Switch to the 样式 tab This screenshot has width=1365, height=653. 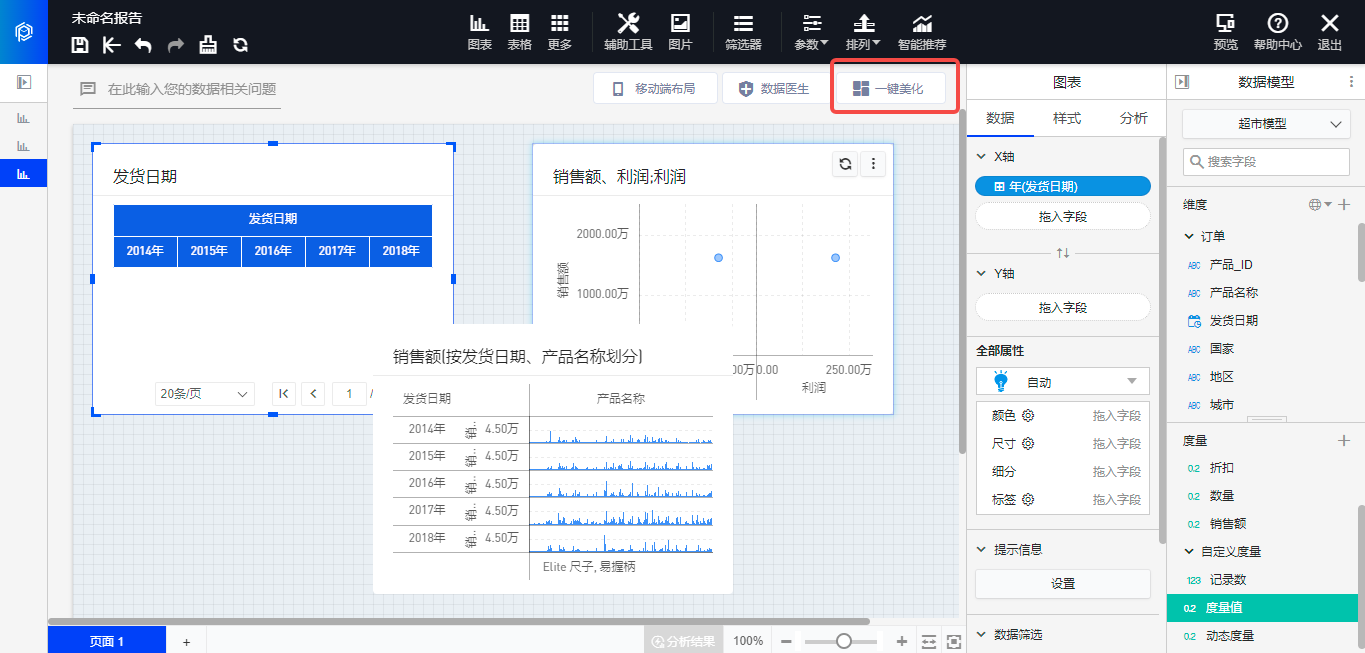1067,118
